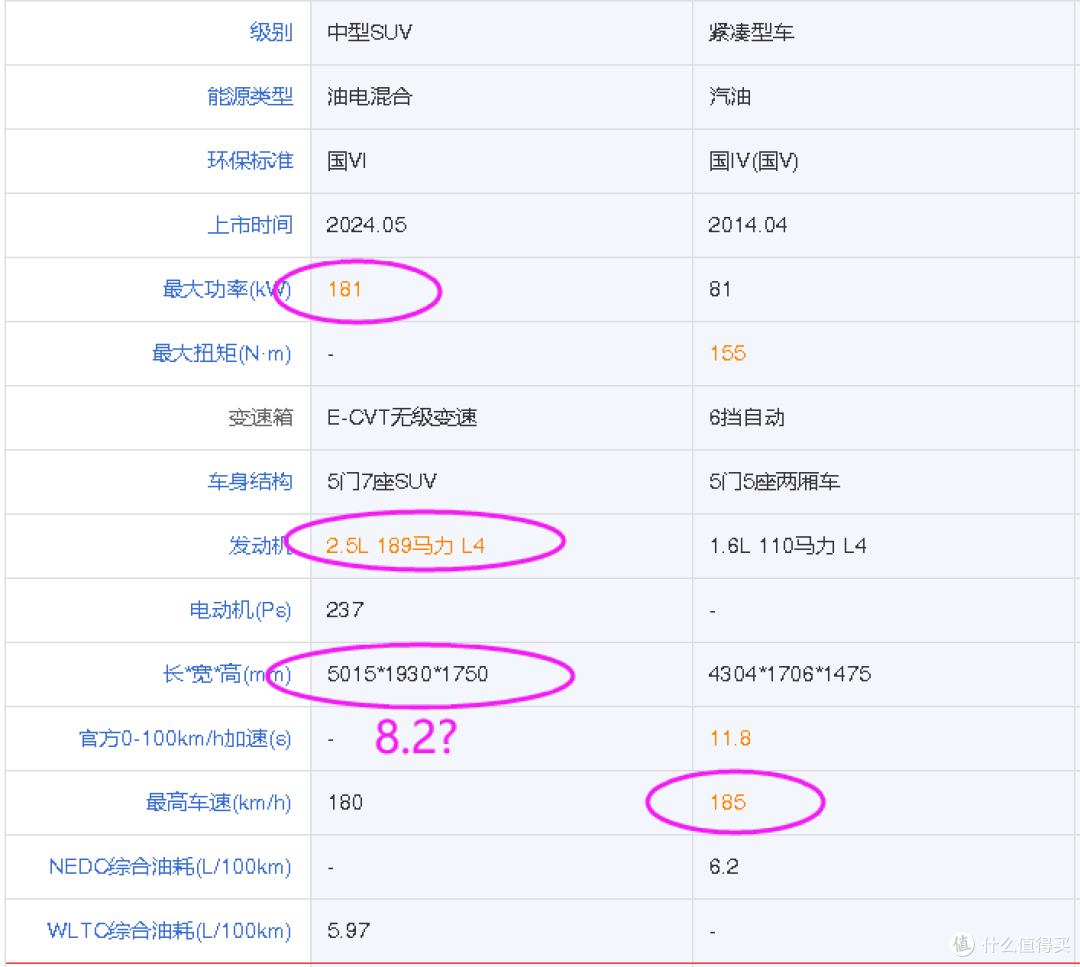Viewport: 1080px width, 967px height.
Task: Click the 2014.04 launch date
Action: coord(748,225)
